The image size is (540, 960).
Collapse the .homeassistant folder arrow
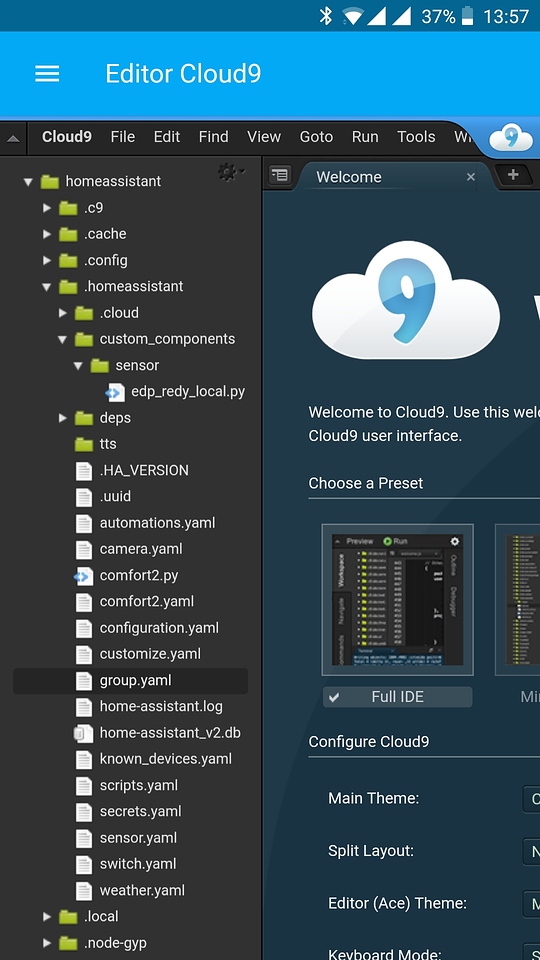click(x=47, y=287)
